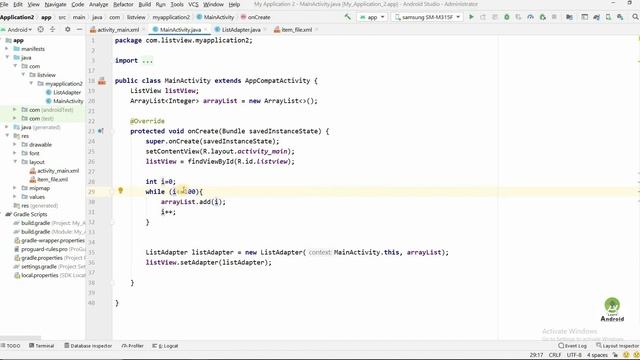Open the Build menu
The image size is (640, 360).
(144, 4)
